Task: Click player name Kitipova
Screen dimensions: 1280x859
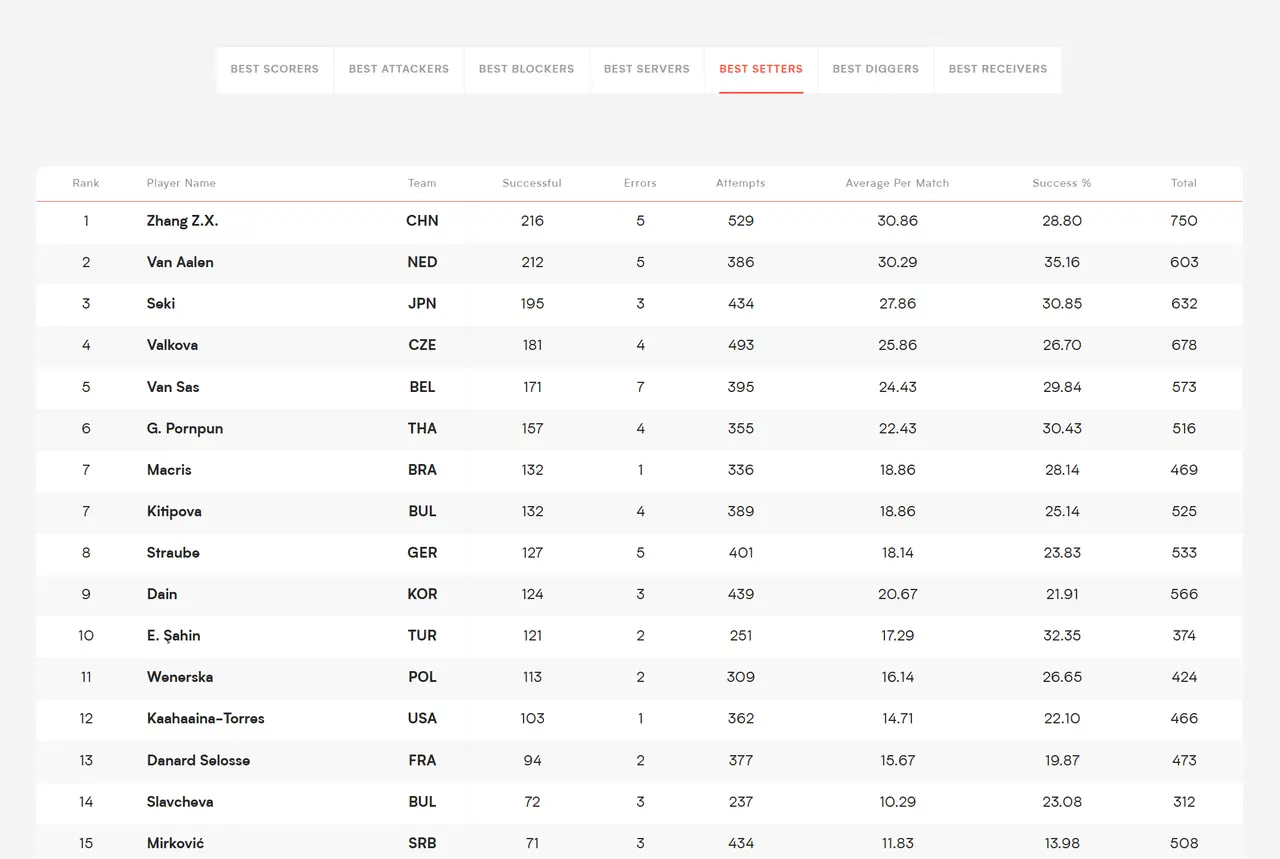Action: click(x=174, y=511)
